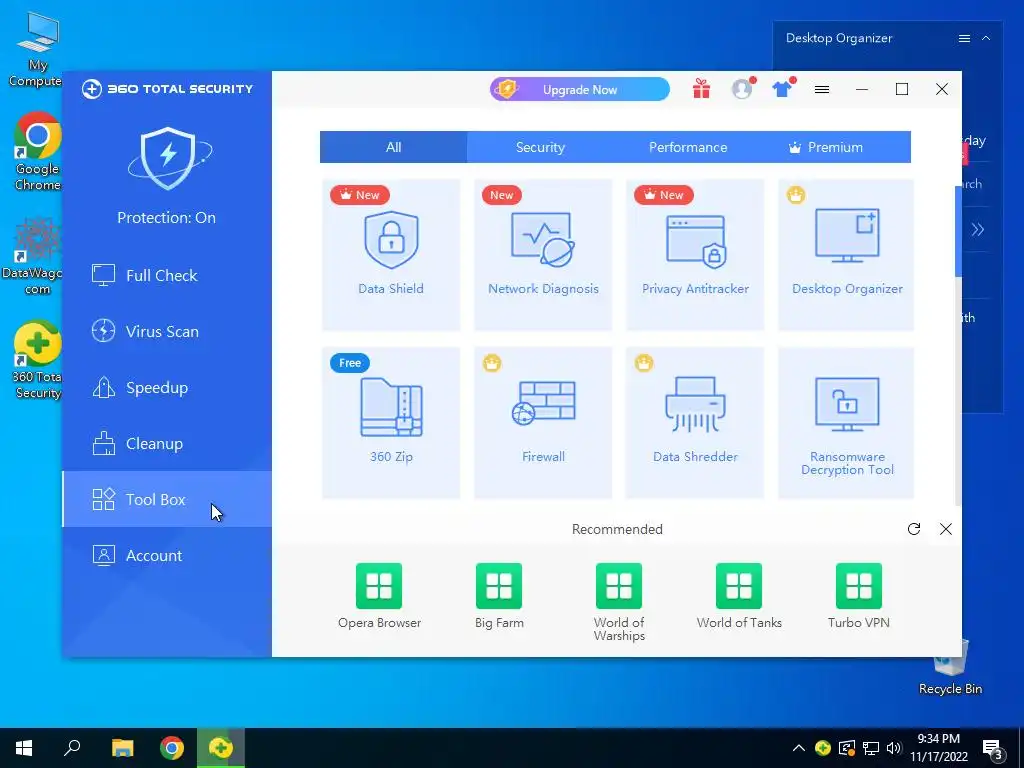Viewport: 1024px width, 768px height.
Task: Collapse the Desktop Organizer widget
Action: (x=986, y=39)
